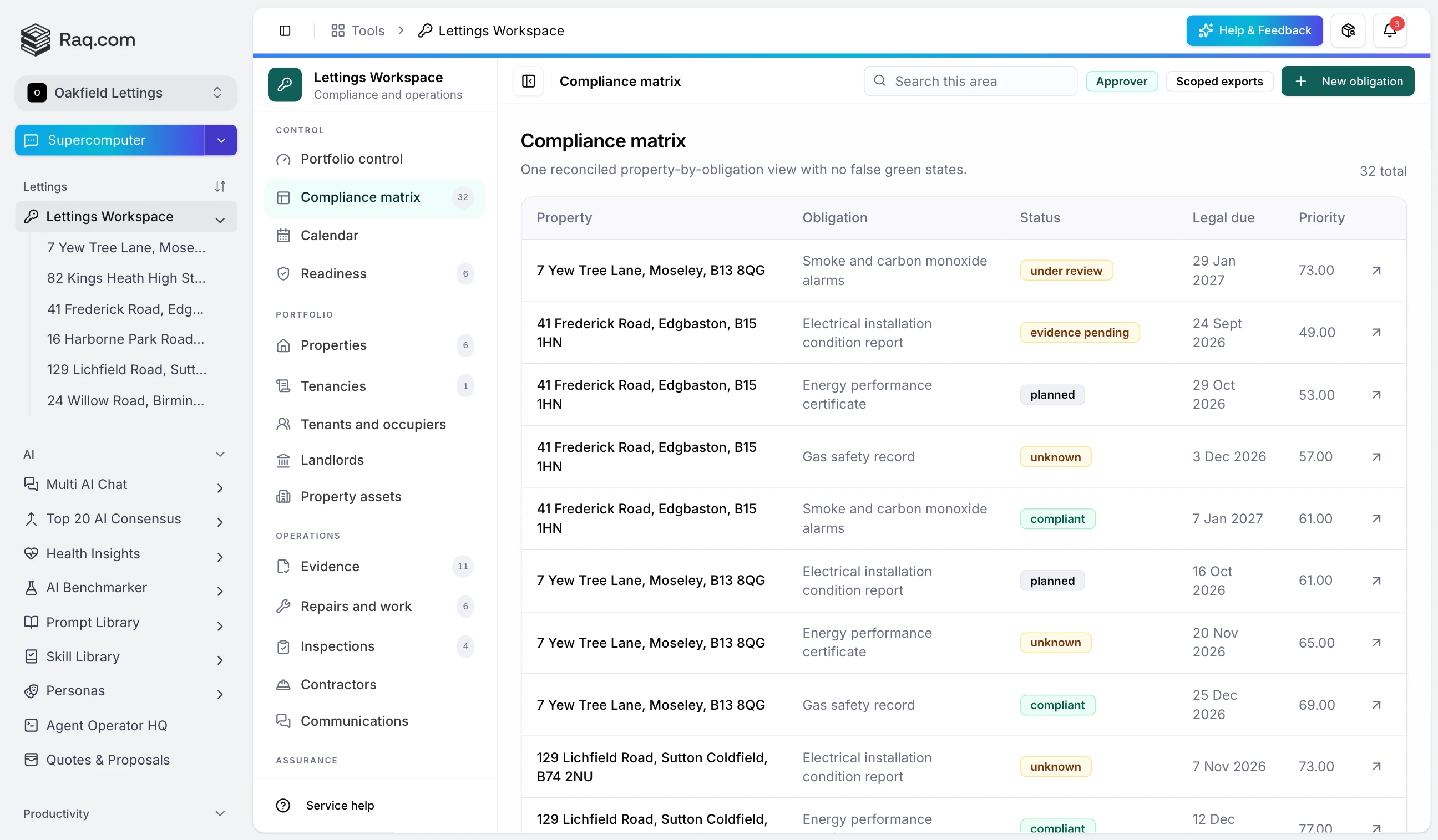Open the notifications bell

coord(1390,31)
